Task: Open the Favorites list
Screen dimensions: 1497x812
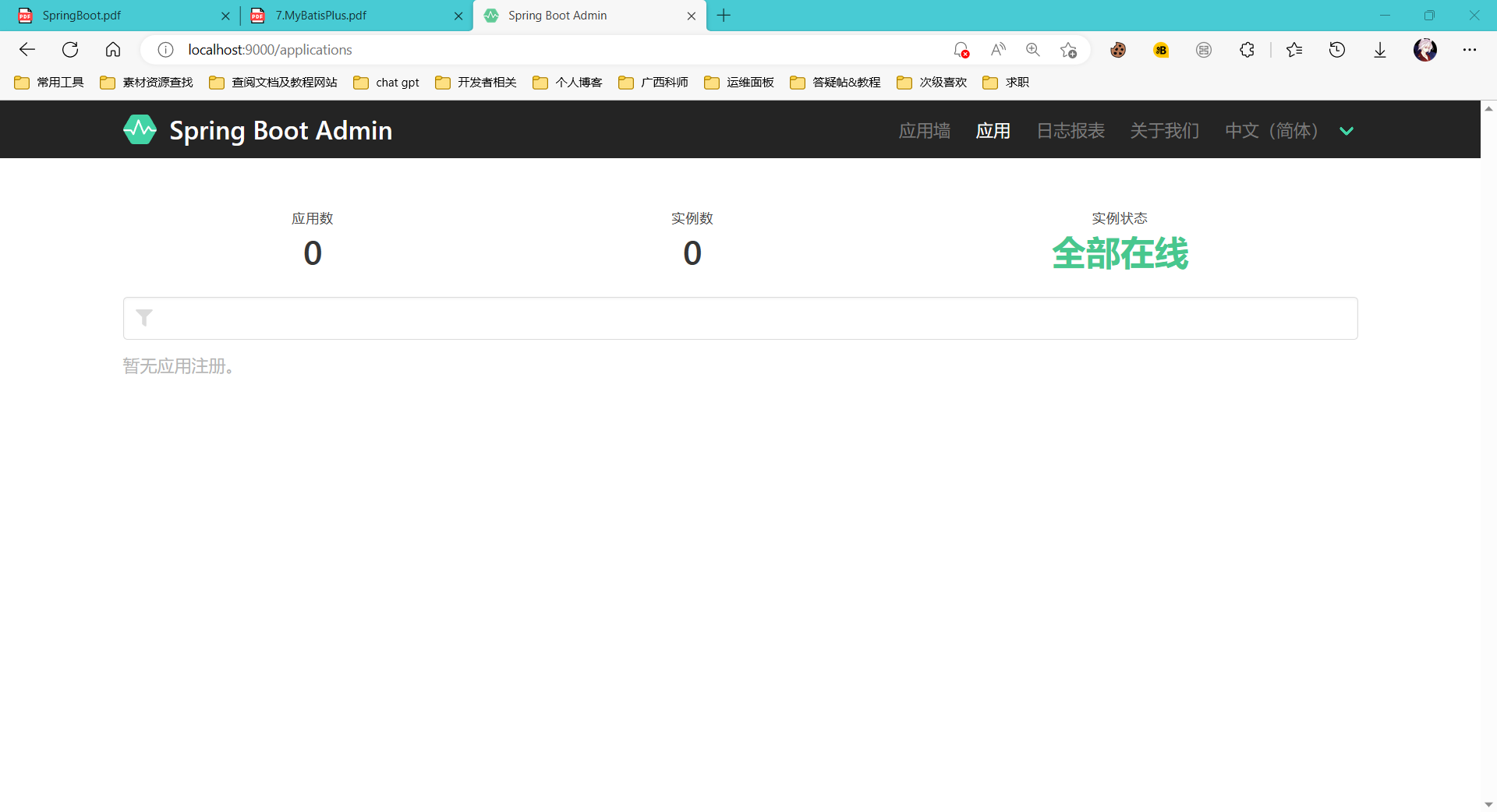Action: (1294, 50)
